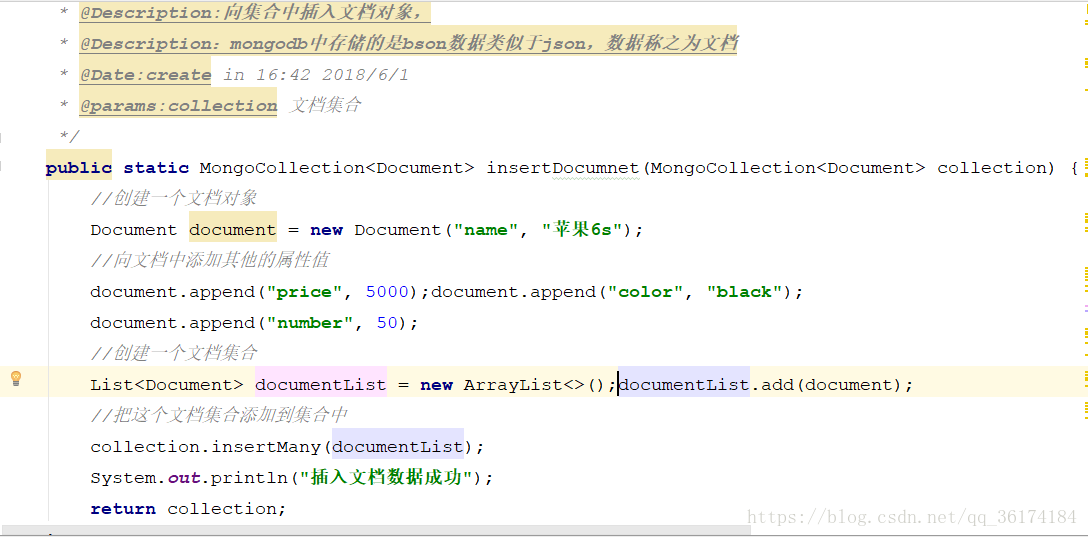The image size is (1088, 537).
Task: Click document in the .add(document) argument
Action: pos(849,385)
